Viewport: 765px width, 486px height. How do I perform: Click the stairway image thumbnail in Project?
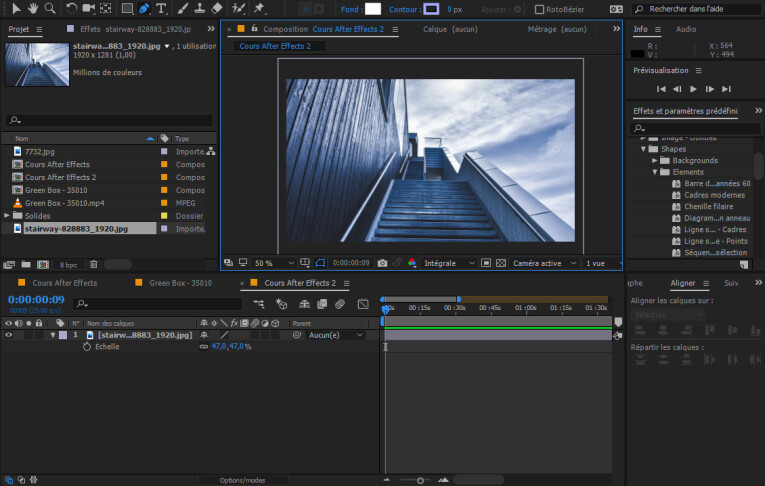(37, 64)
